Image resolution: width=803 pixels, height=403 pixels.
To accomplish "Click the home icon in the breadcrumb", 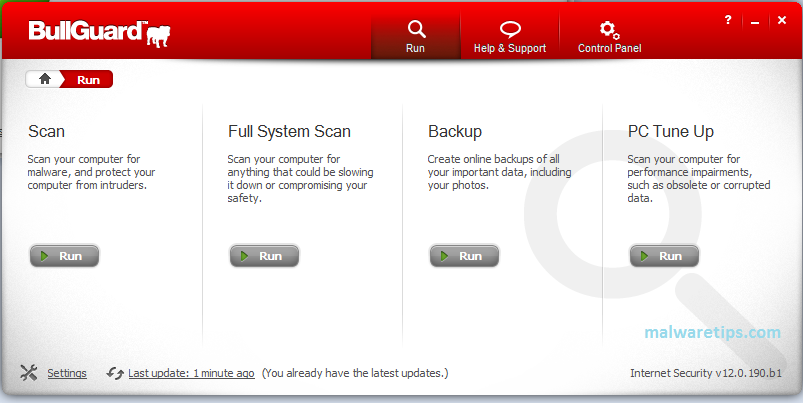I will click(45, 79).
